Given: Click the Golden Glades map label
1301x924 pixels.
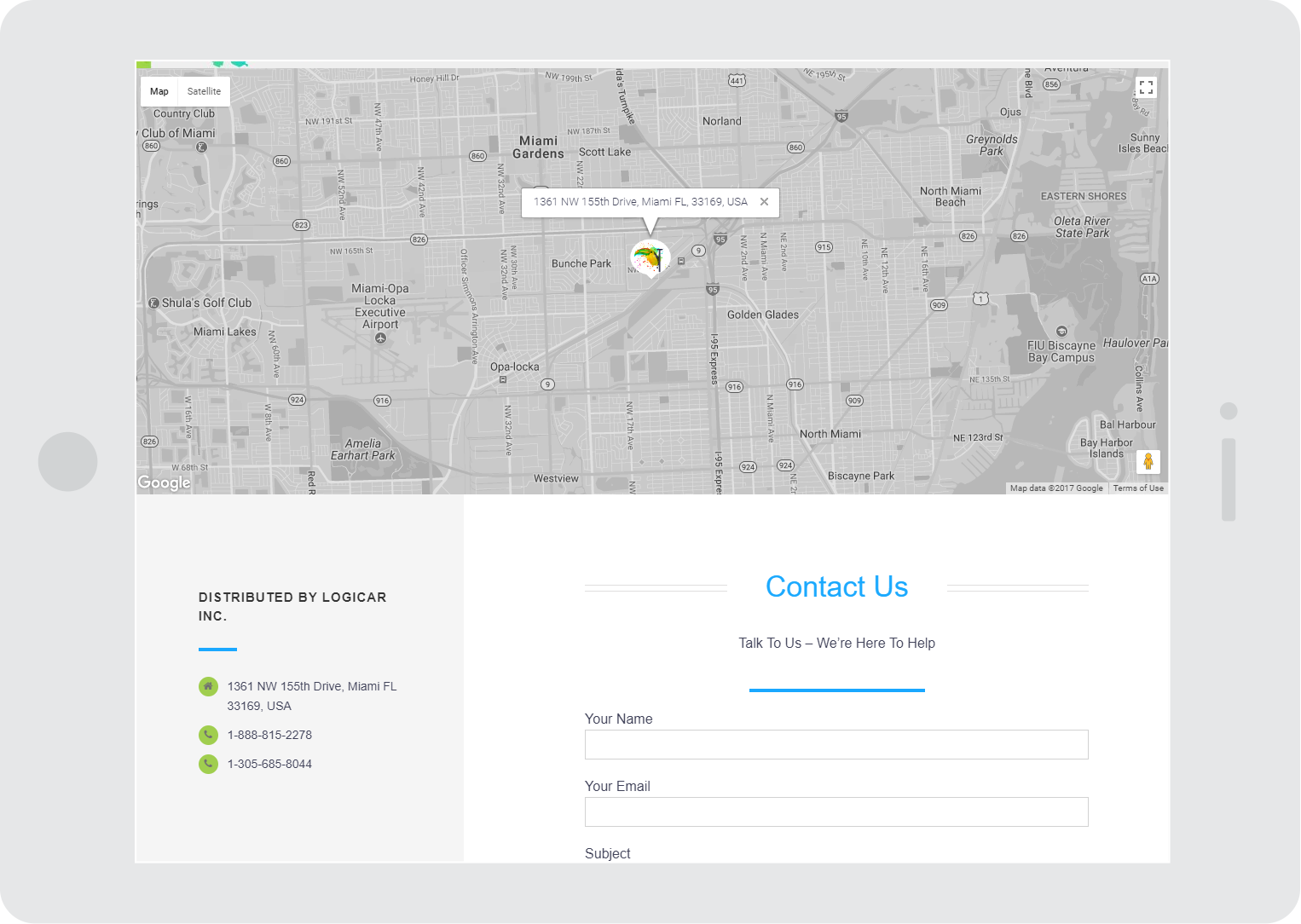Looking at the screenshot, I should (x=763, y=315).
